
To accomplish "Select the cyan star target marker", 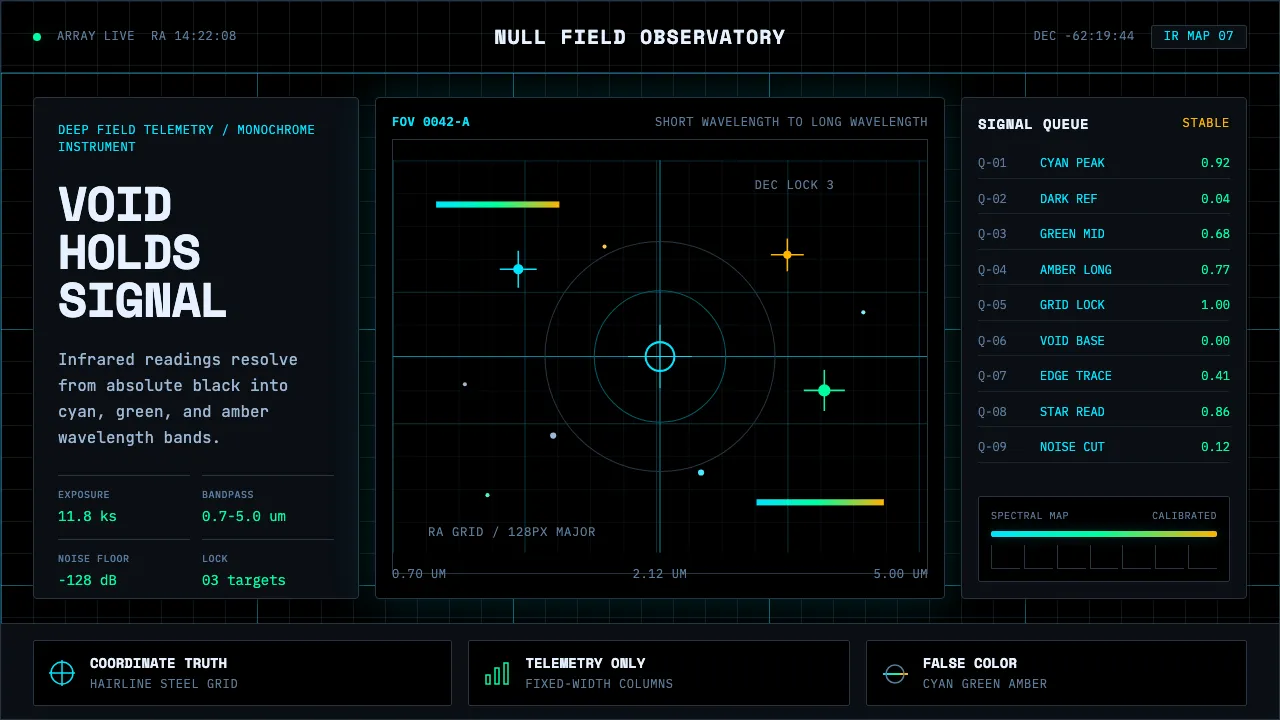I will 518,269.
